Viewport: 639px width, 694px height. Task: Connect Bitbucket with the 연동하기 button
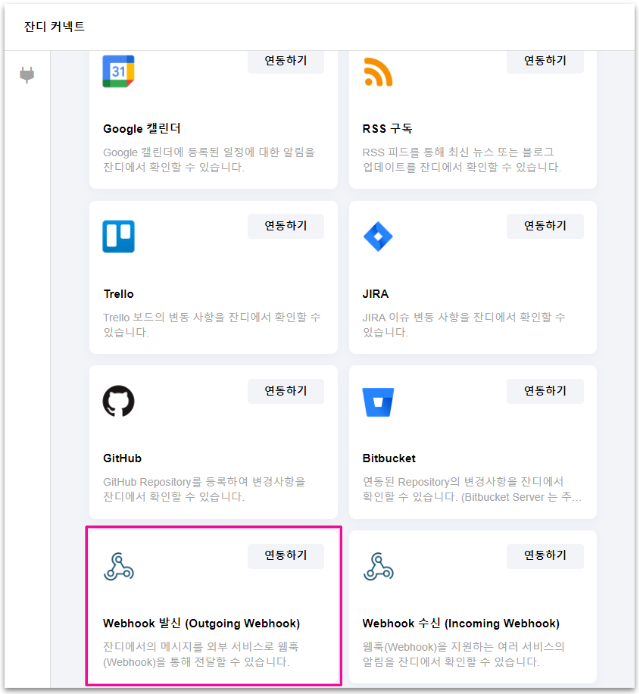tap(544, 391)
